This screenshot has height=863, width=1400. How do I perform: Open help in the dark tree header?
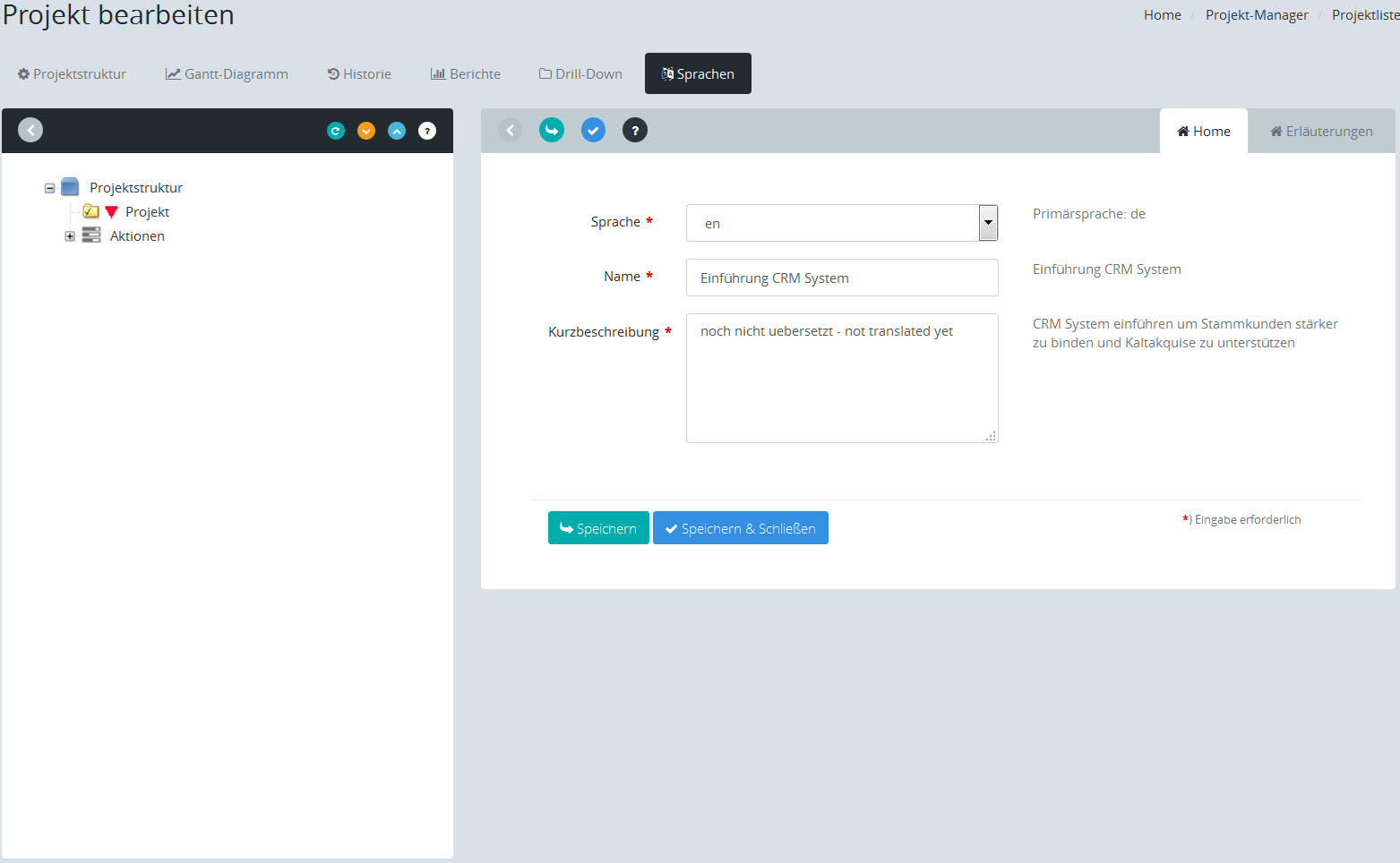427,131
